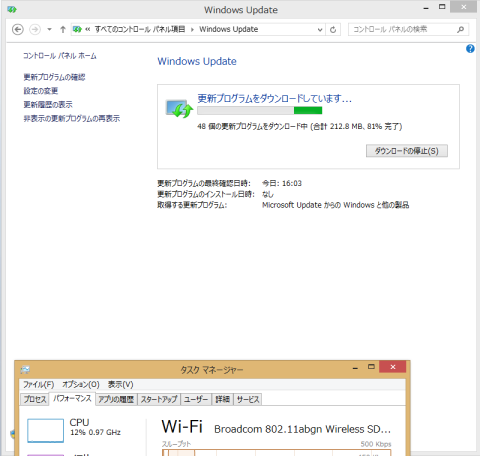Switch to the プロセス tab
Viewport: 480px width, 456px height.
35,399
